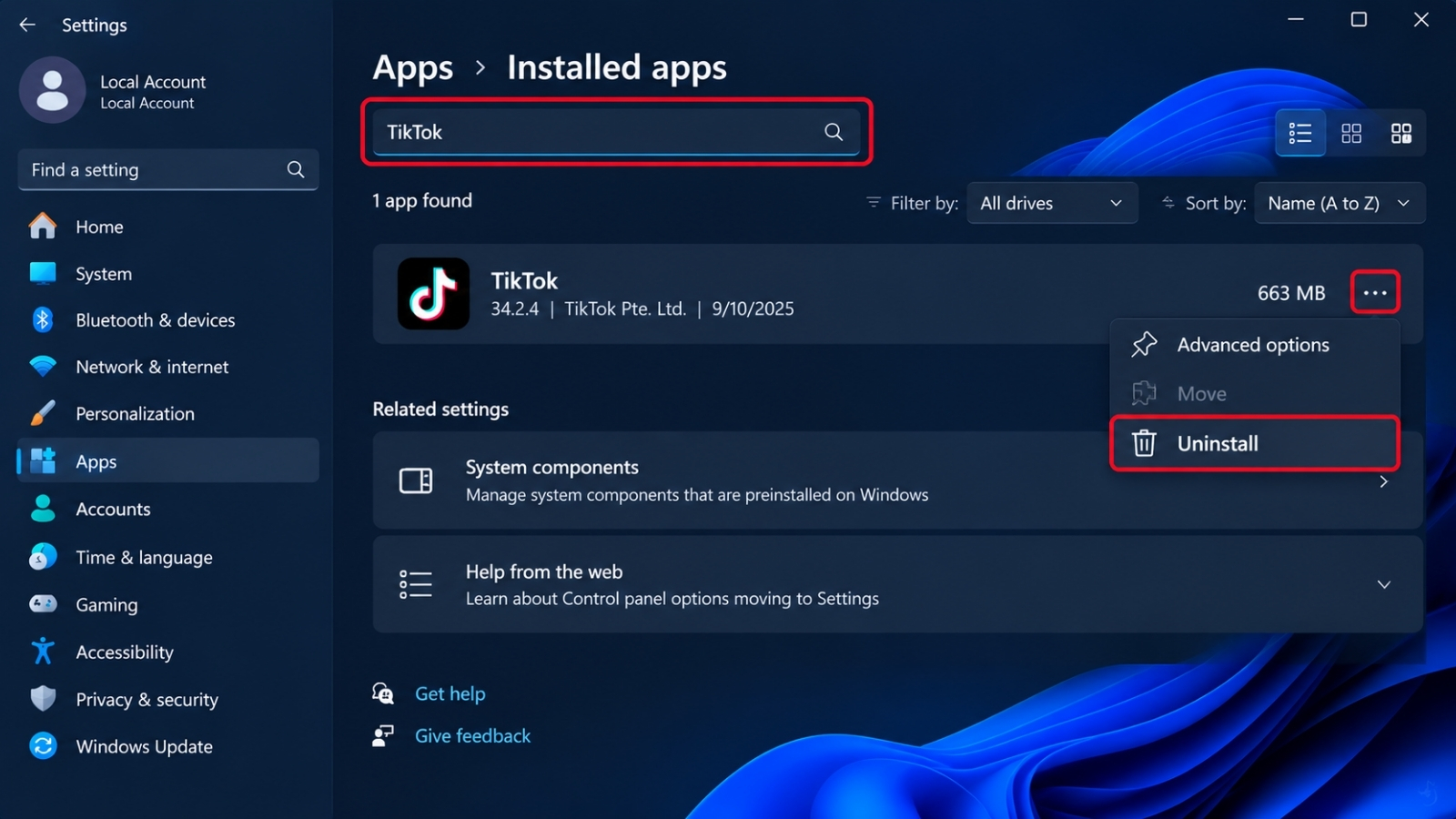
Task: Open Gaming settings
Action: 167,604
